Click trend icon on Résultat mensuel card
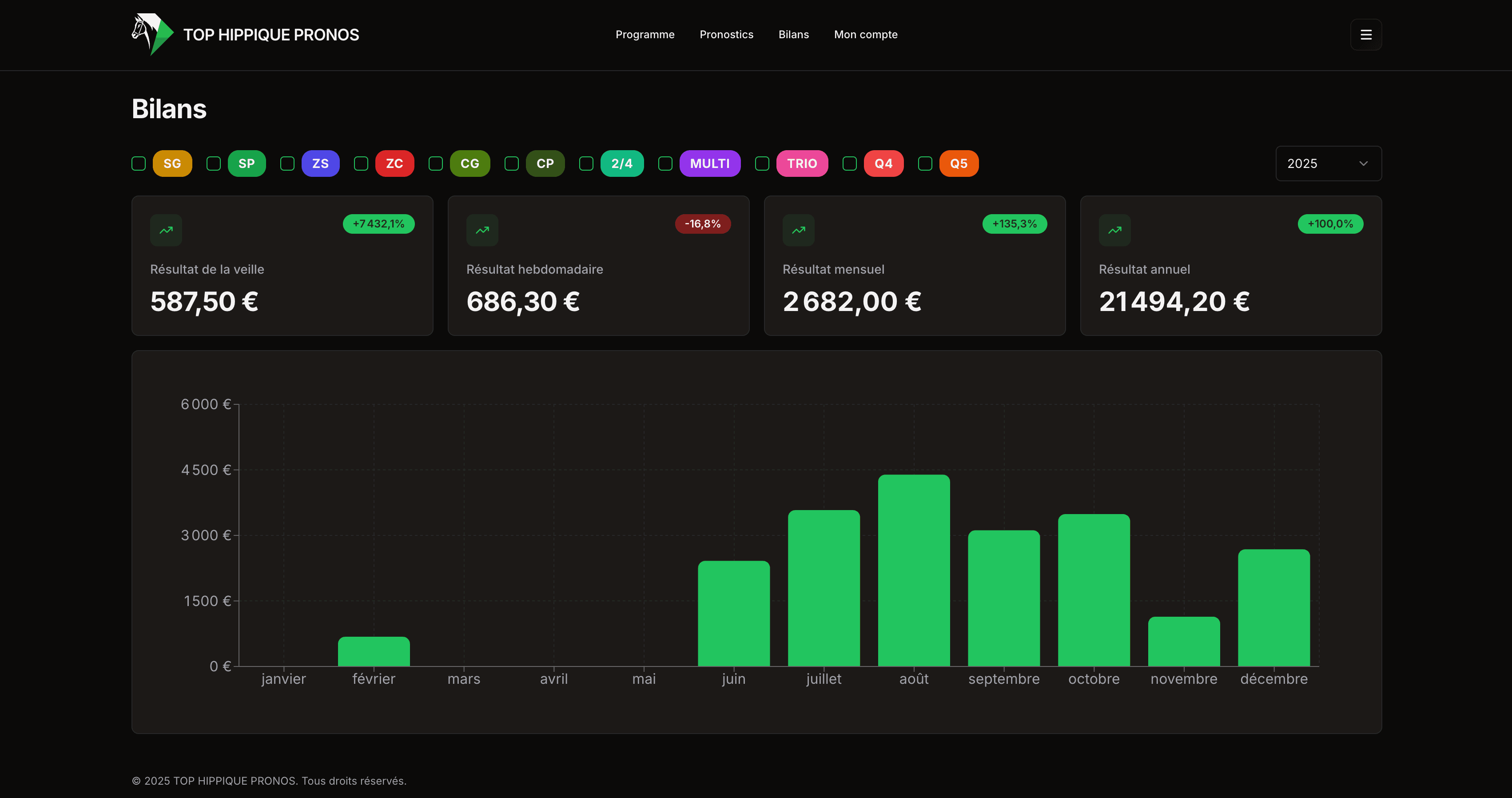 [x=798, y=230]
